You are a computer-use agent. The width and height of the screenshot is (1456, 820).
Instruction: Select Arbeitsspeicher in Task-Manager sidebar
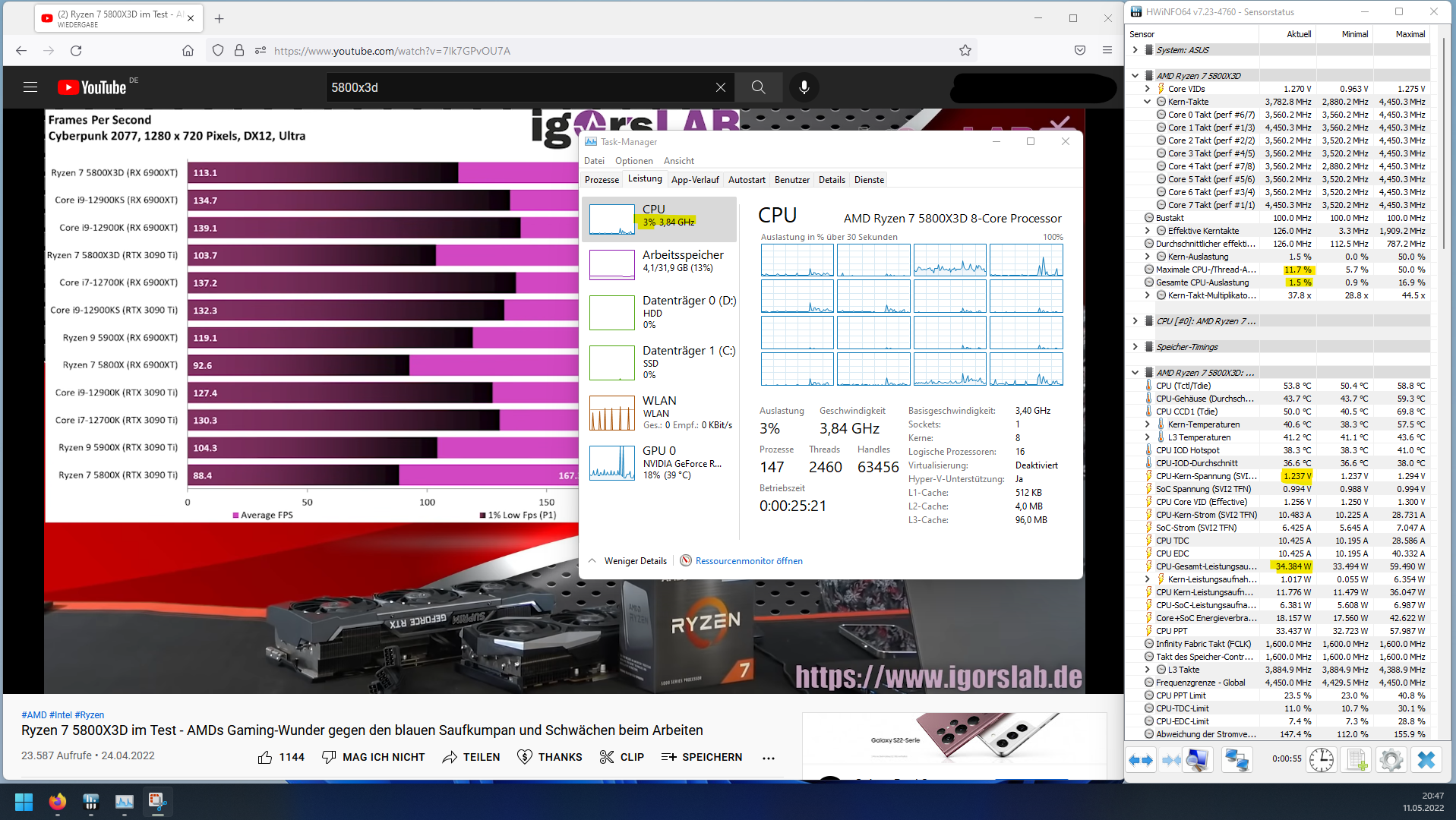click(x=659, y=263)
